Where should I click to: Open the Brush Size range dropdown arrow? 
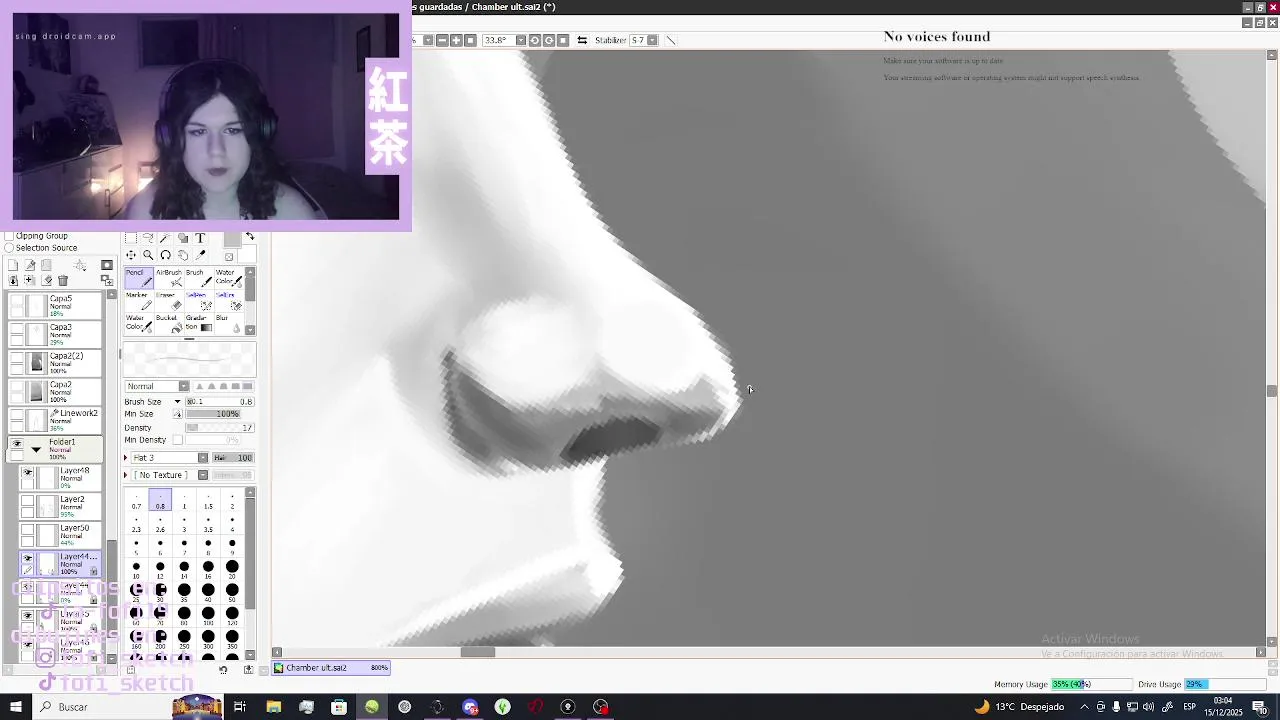point(177,402)
